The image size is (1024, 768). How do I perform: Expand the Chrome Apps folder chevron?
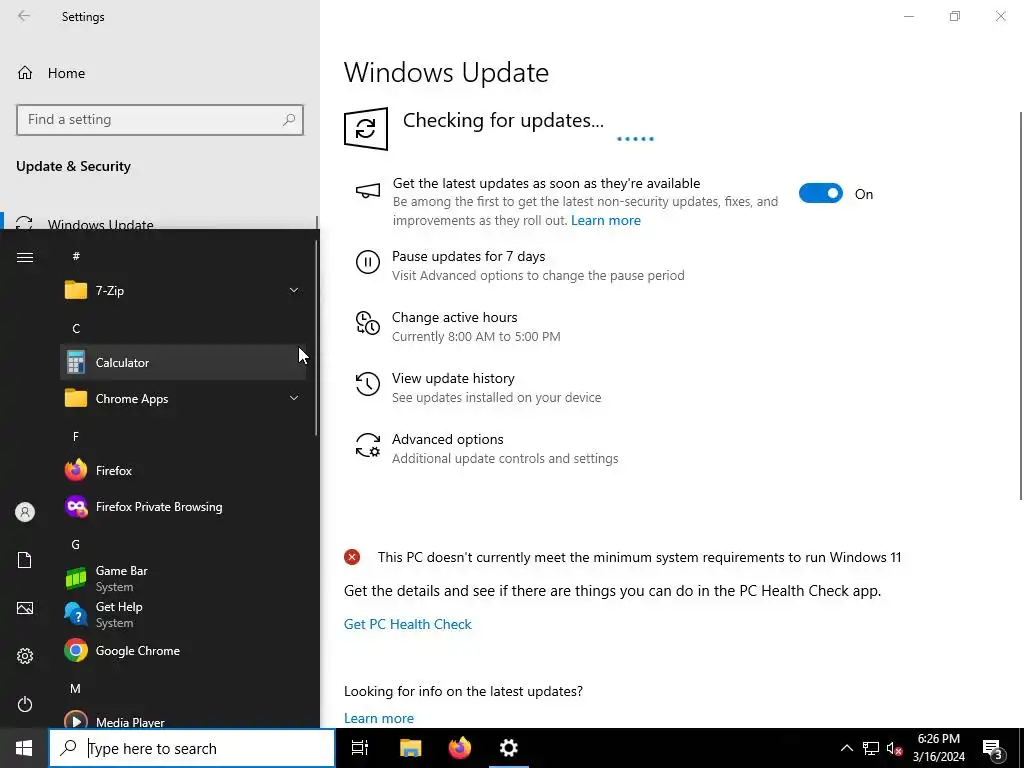(x=294, y=398)
